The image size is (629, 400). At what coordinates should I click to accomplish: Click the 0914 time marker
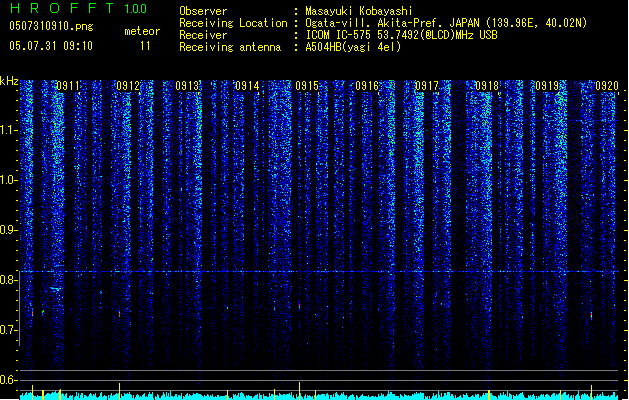tap(247, 85)
